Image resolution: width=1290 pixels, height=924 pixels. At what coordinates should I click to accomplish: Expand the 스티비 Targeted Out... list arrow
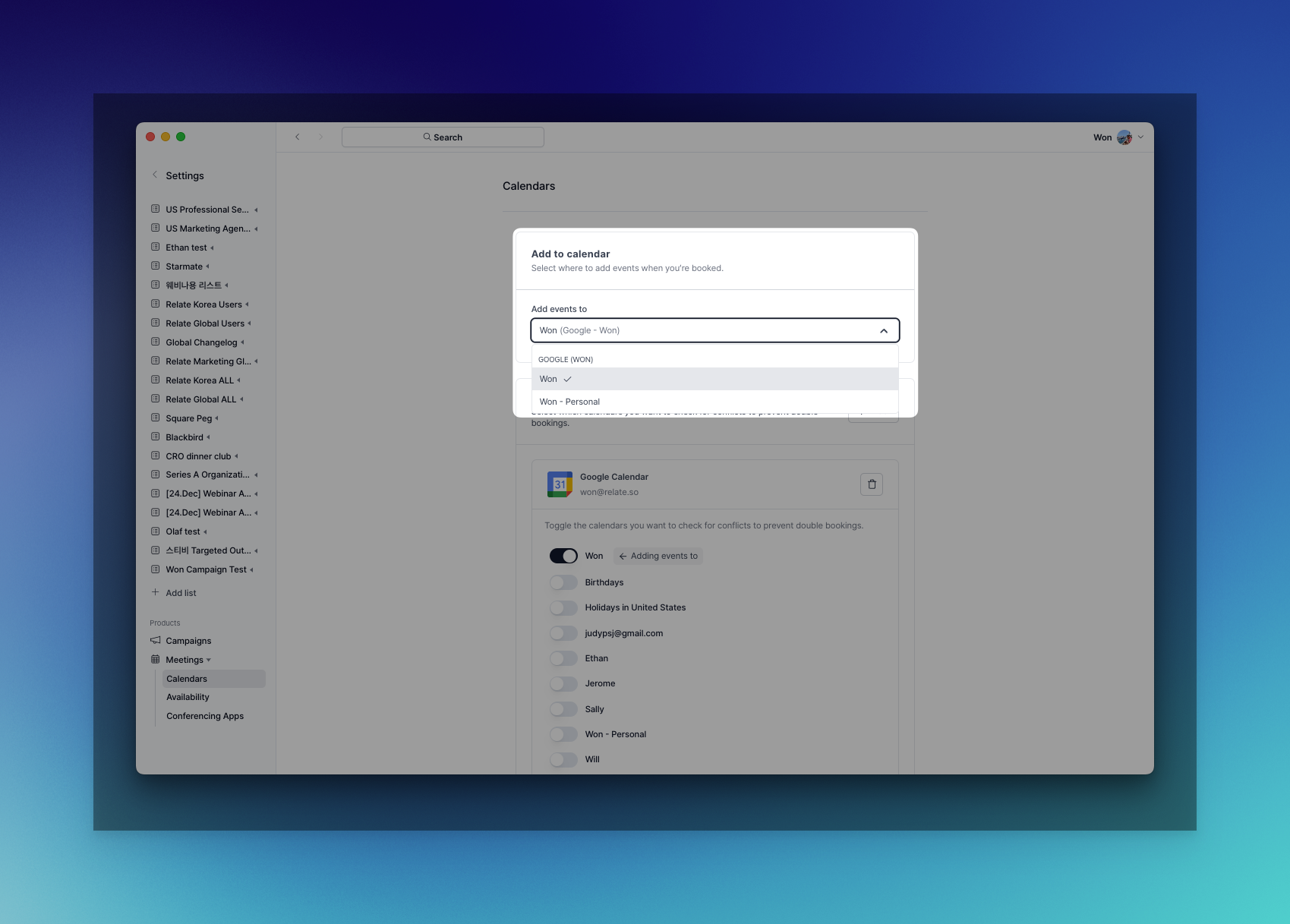click(x=256, y=550)
